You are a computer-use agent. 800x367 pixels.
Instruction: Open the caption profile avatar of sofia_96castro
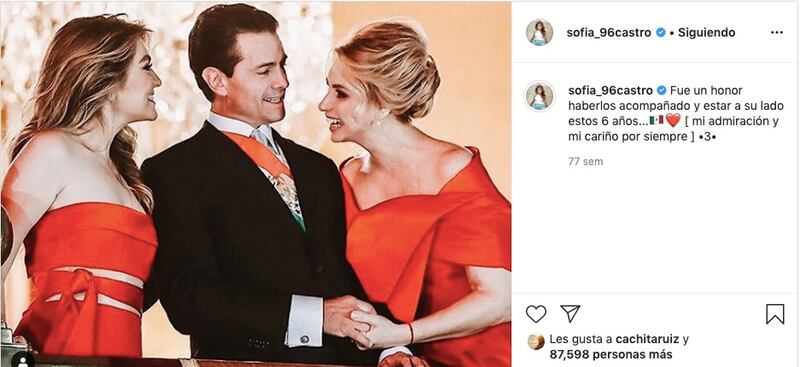539,96
